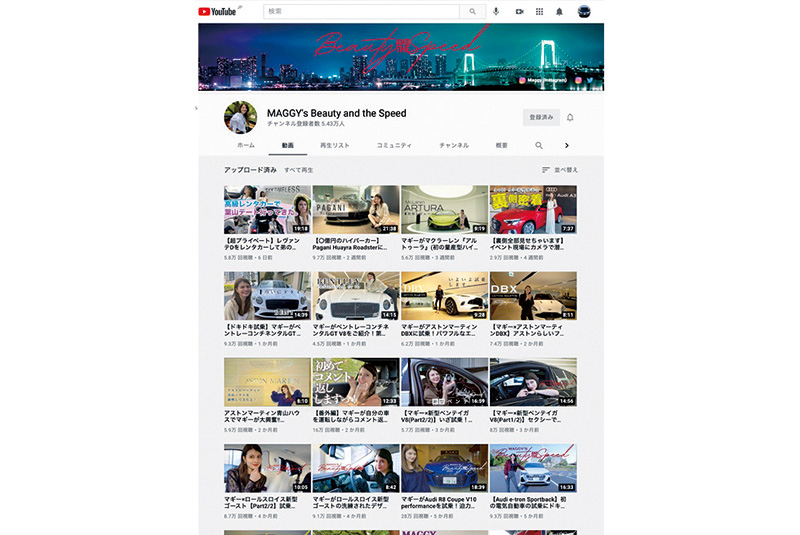Click title アストンマーティン青山ハウス video
The image size is (800, 535).
tap(262, 416)
